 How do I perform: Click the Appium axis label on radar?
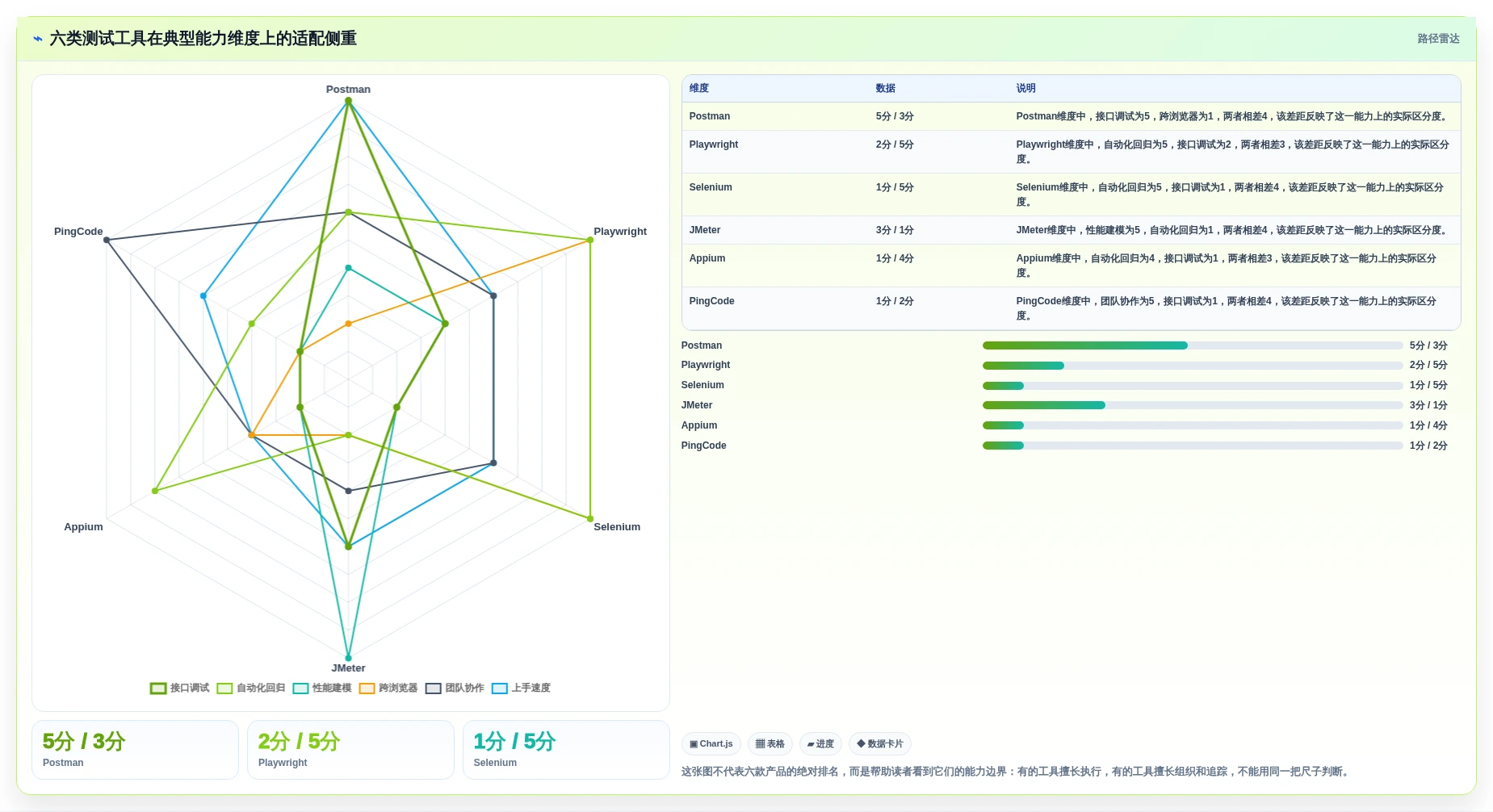coord(83,527)
